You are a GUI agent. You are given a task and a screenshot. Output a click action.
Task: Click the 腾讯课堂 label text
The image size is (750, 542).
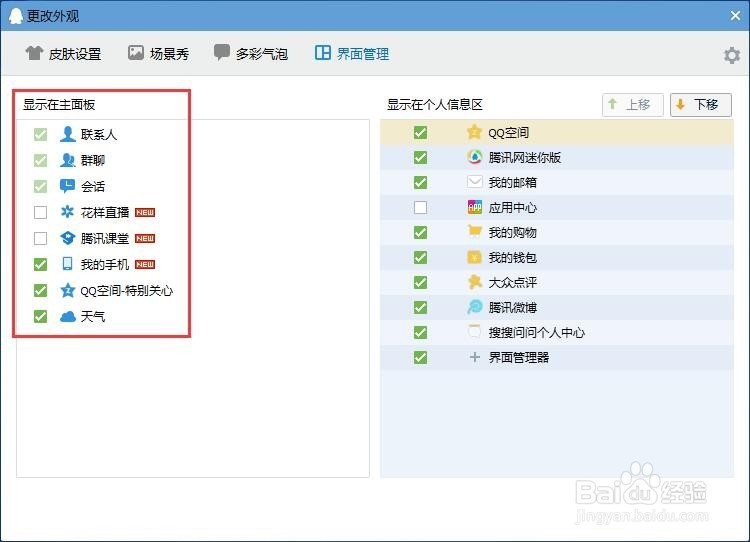(105, 238)
